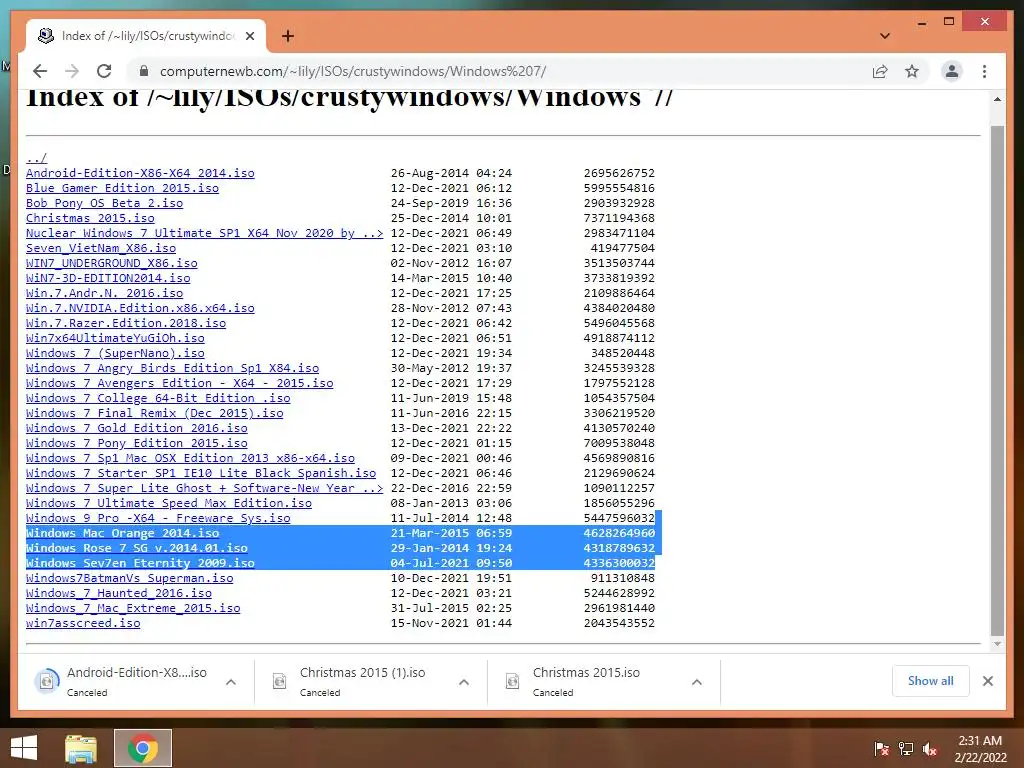Open Win.7.NVIDIA.Edition.x86.x64.iso link

(x=140, y=308)
